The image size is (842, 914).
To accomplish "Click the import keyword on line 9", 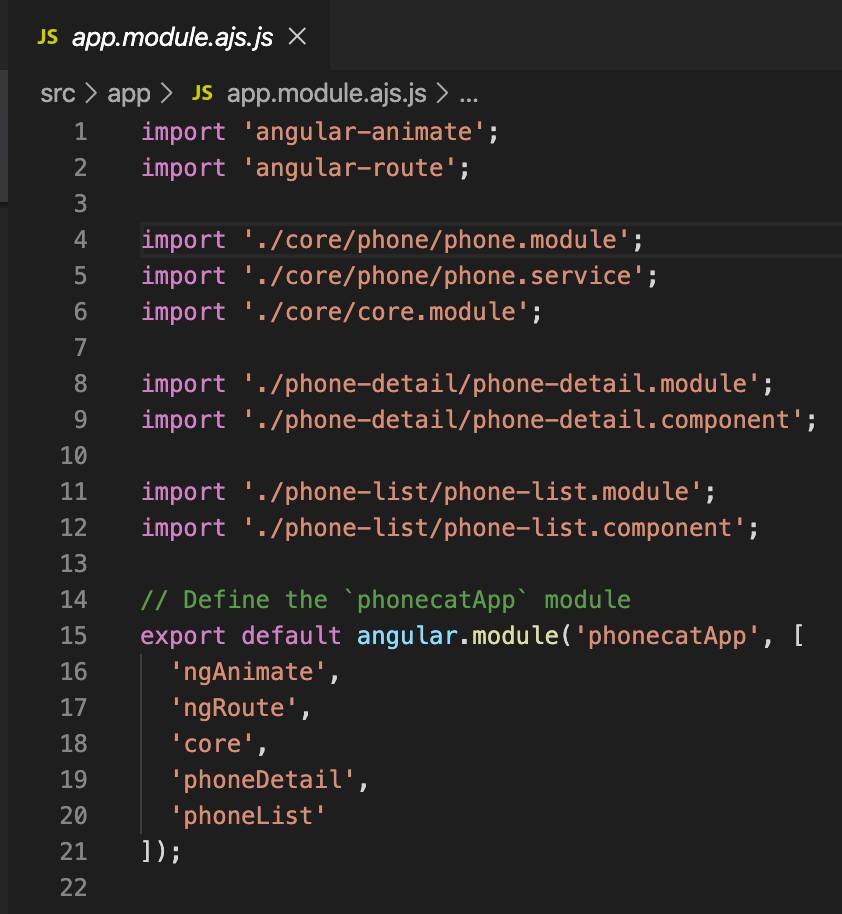I will (183, 420).
